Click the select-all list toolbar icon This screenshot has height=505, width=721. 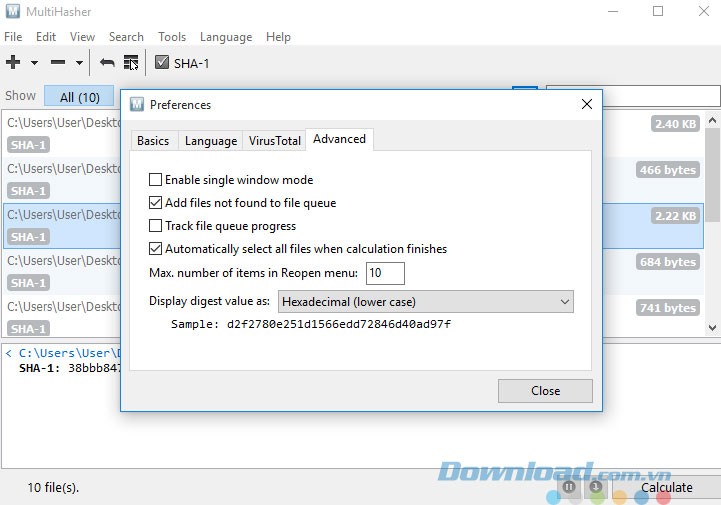[131, 63]
